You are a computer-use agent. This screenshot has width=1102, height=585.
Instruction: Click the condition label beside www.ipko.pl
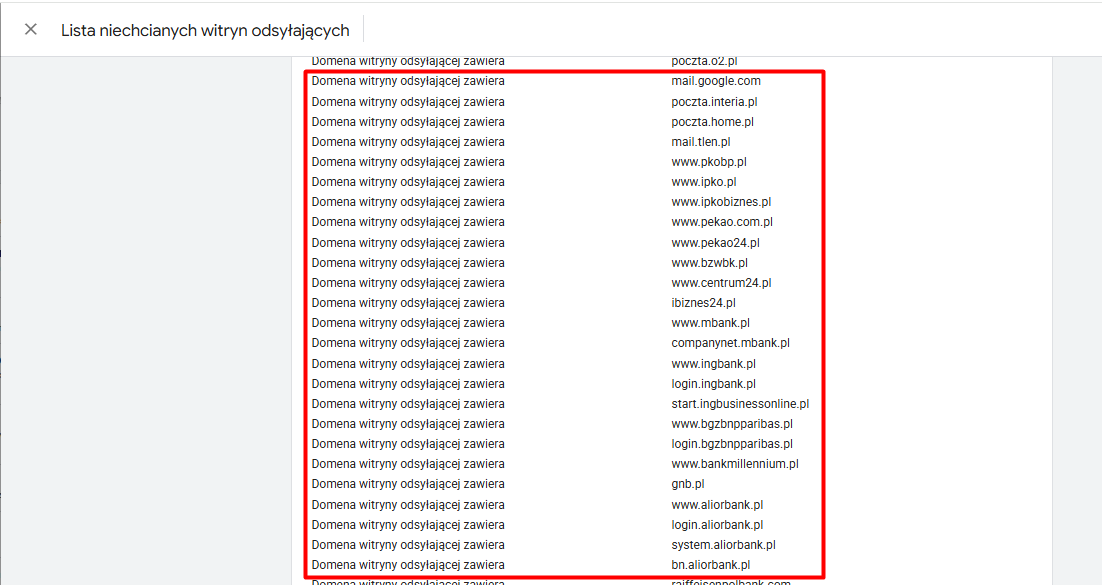408,181
